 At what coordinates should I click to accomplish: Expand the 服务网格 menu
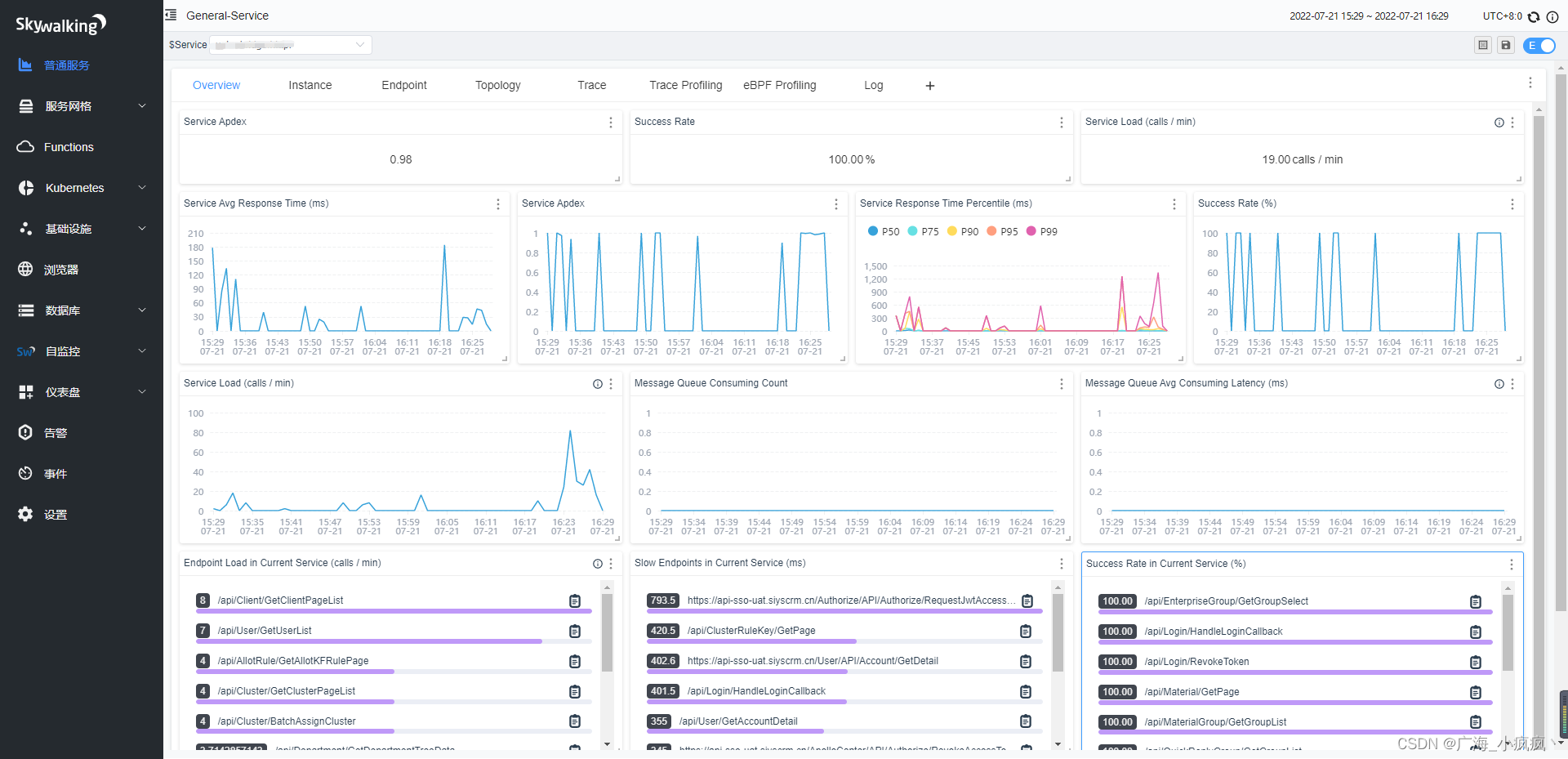(x=82, y=106)
